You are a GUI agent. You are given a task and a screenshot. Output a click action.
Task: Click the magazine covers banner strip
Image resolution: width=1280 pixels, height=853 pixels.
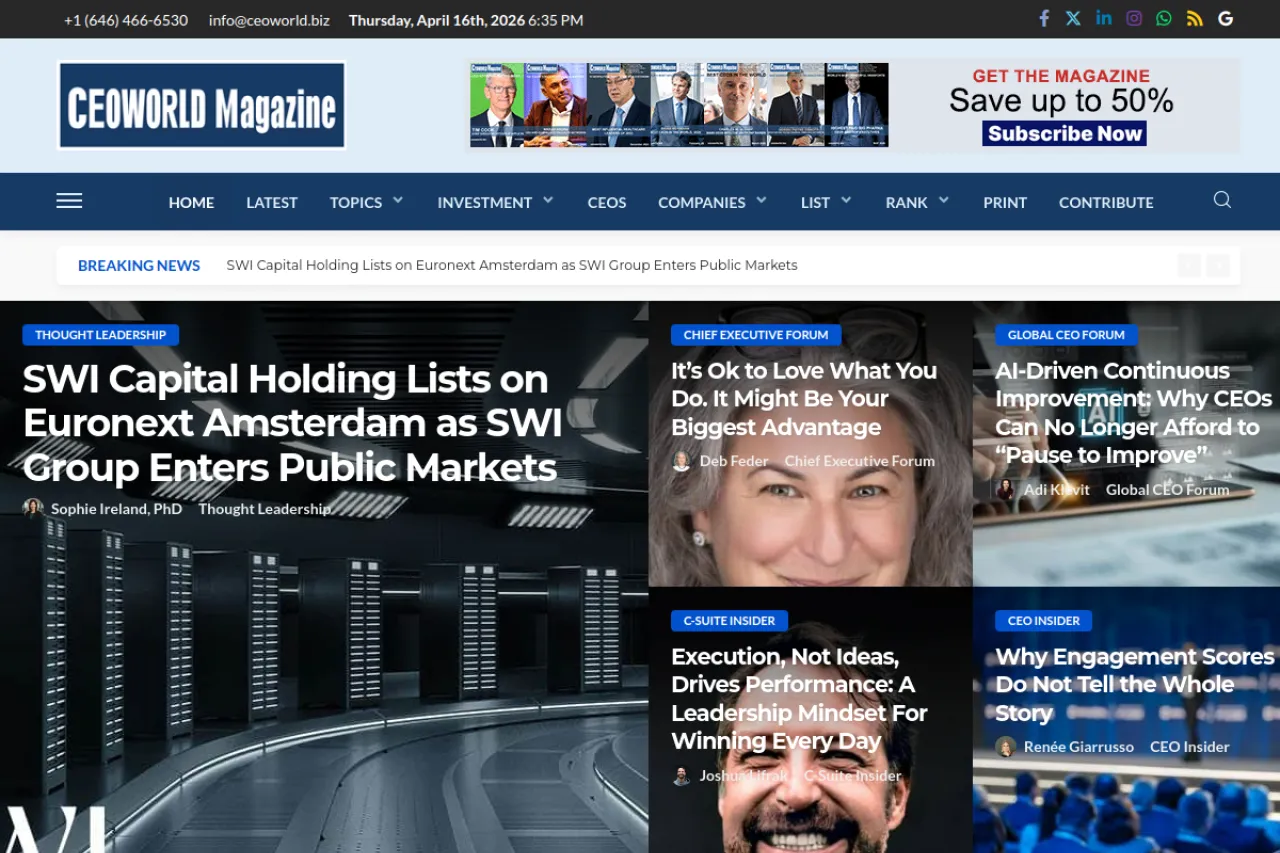pos(678,105)
